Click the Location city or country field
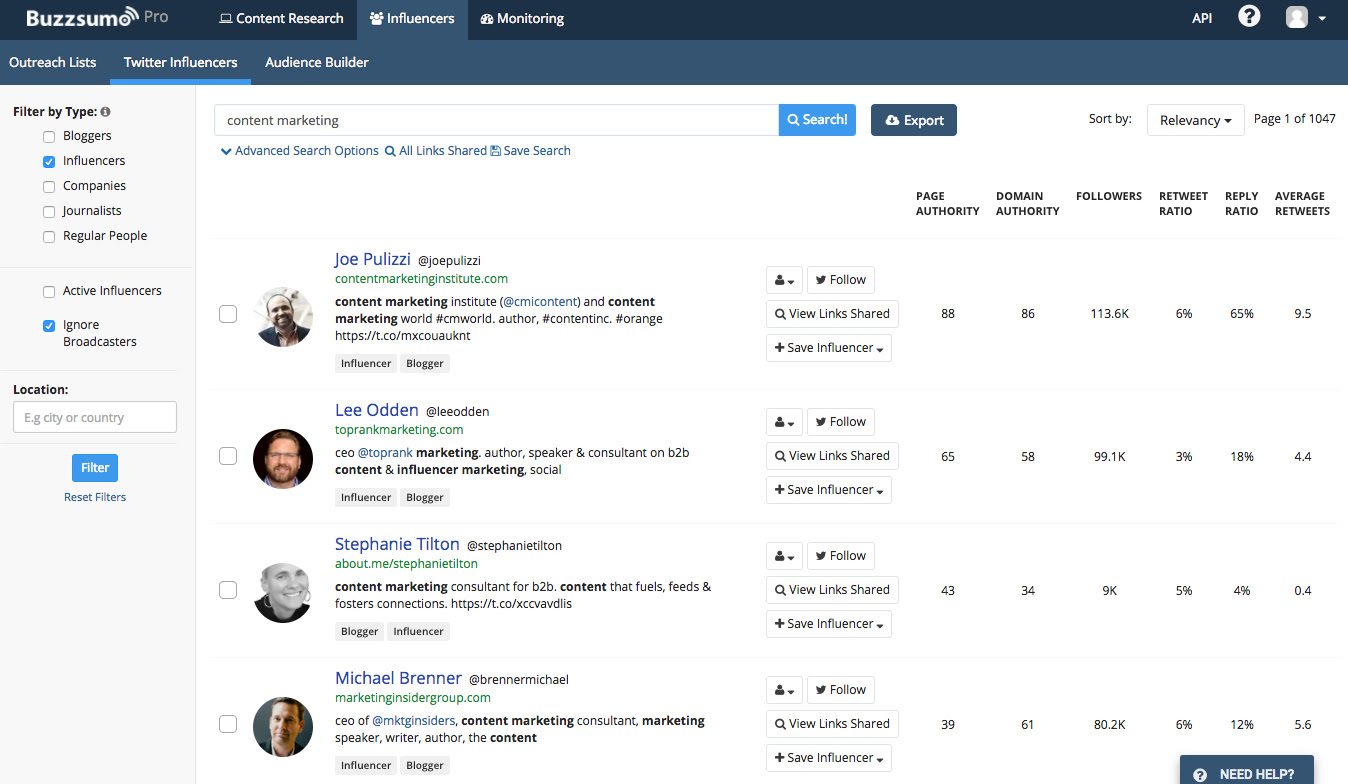The height and width of the screenshot is (784, 1348). click(x=95, y=417)
